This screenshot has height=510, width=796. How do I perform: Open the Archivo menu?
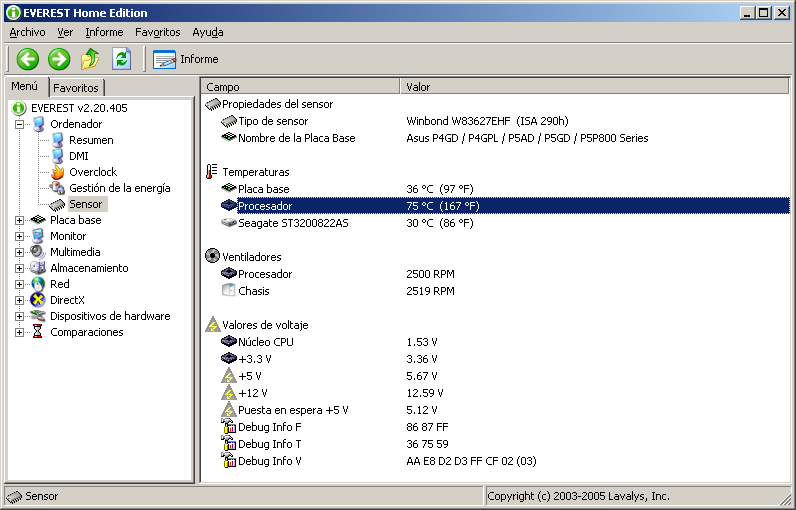[x=27, y=32]
